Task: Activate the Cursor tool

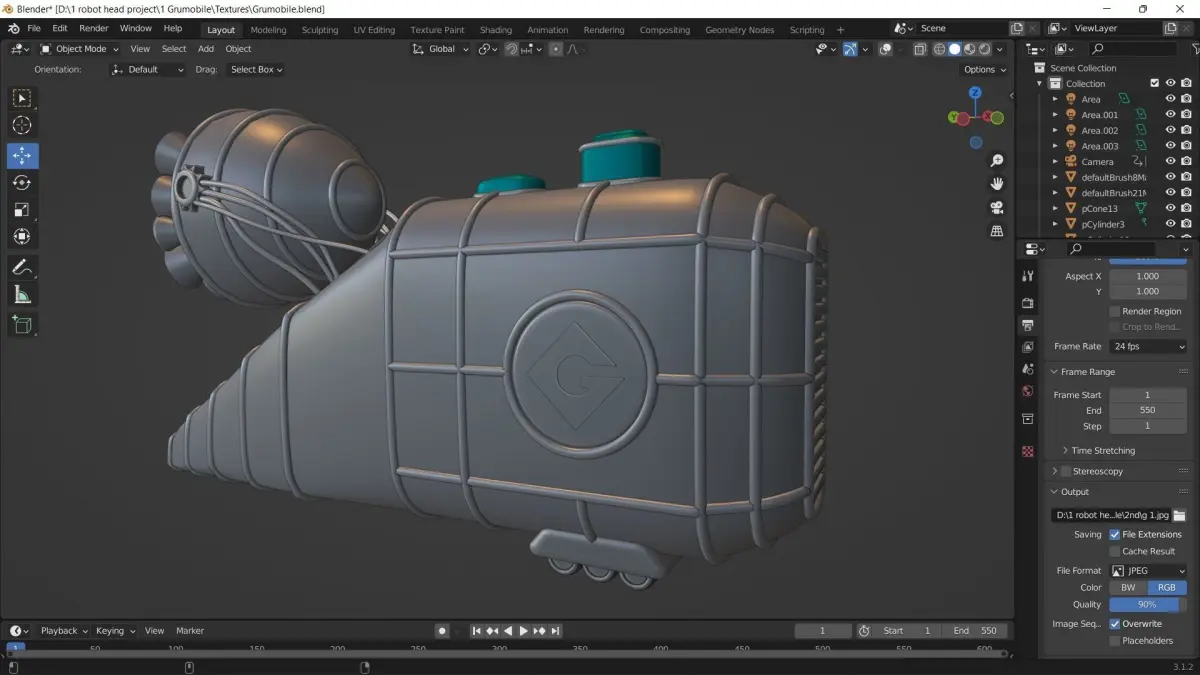Action: click(x=22, y=125)
